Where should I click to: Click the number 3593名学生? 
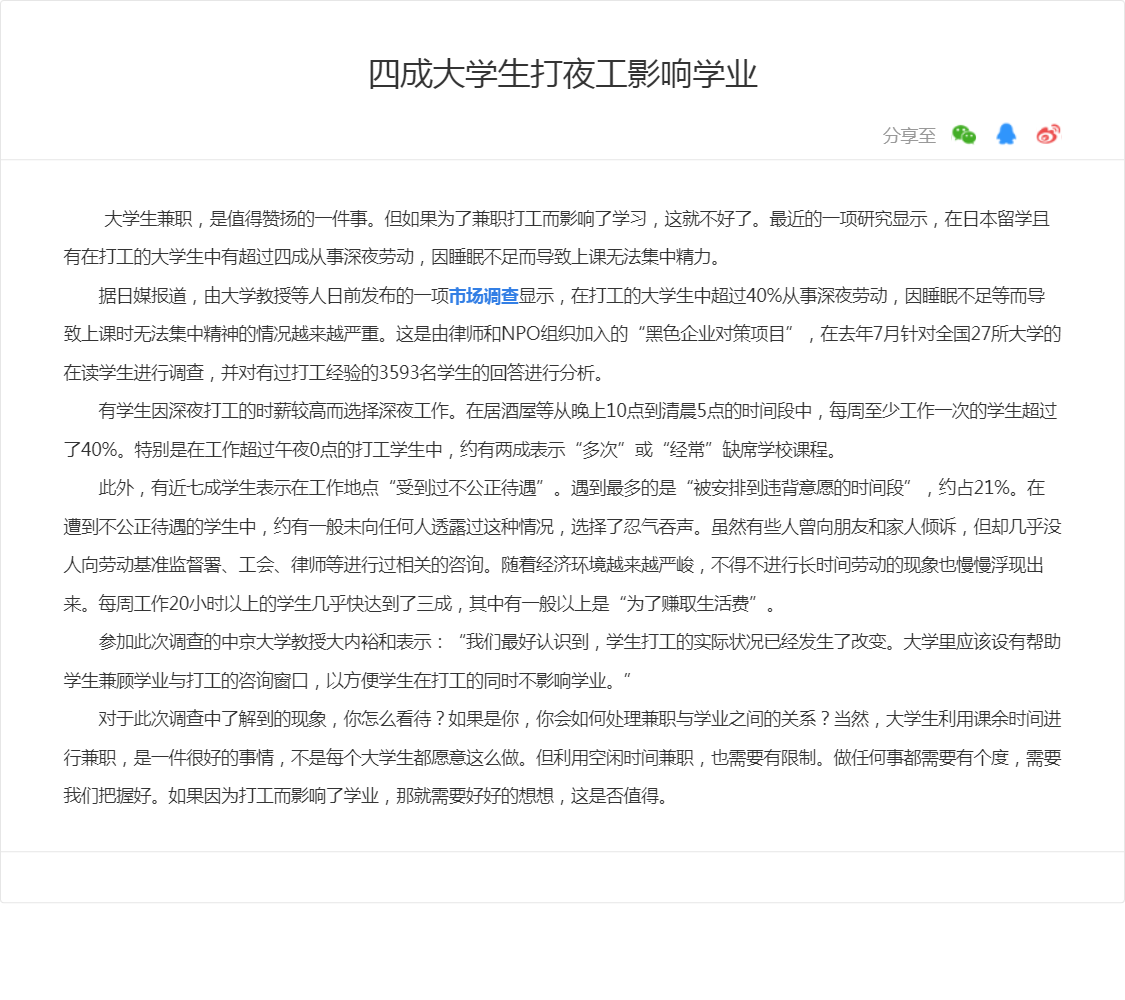(425, 373)
